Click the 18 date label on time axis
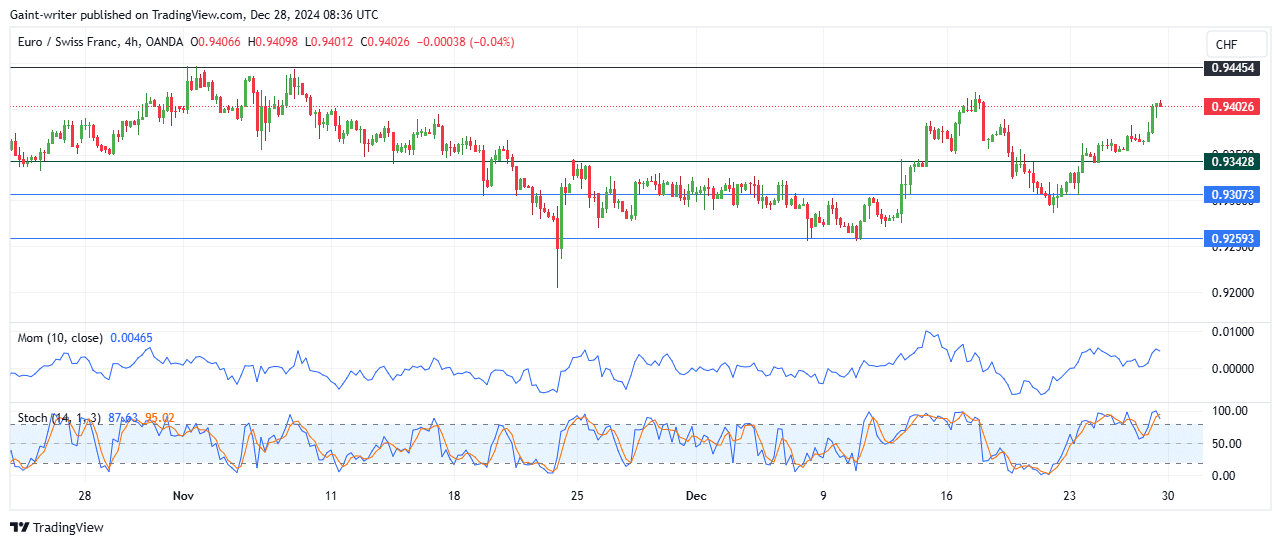The width and height of the screenshot is (1281, 545). point(454,496)
